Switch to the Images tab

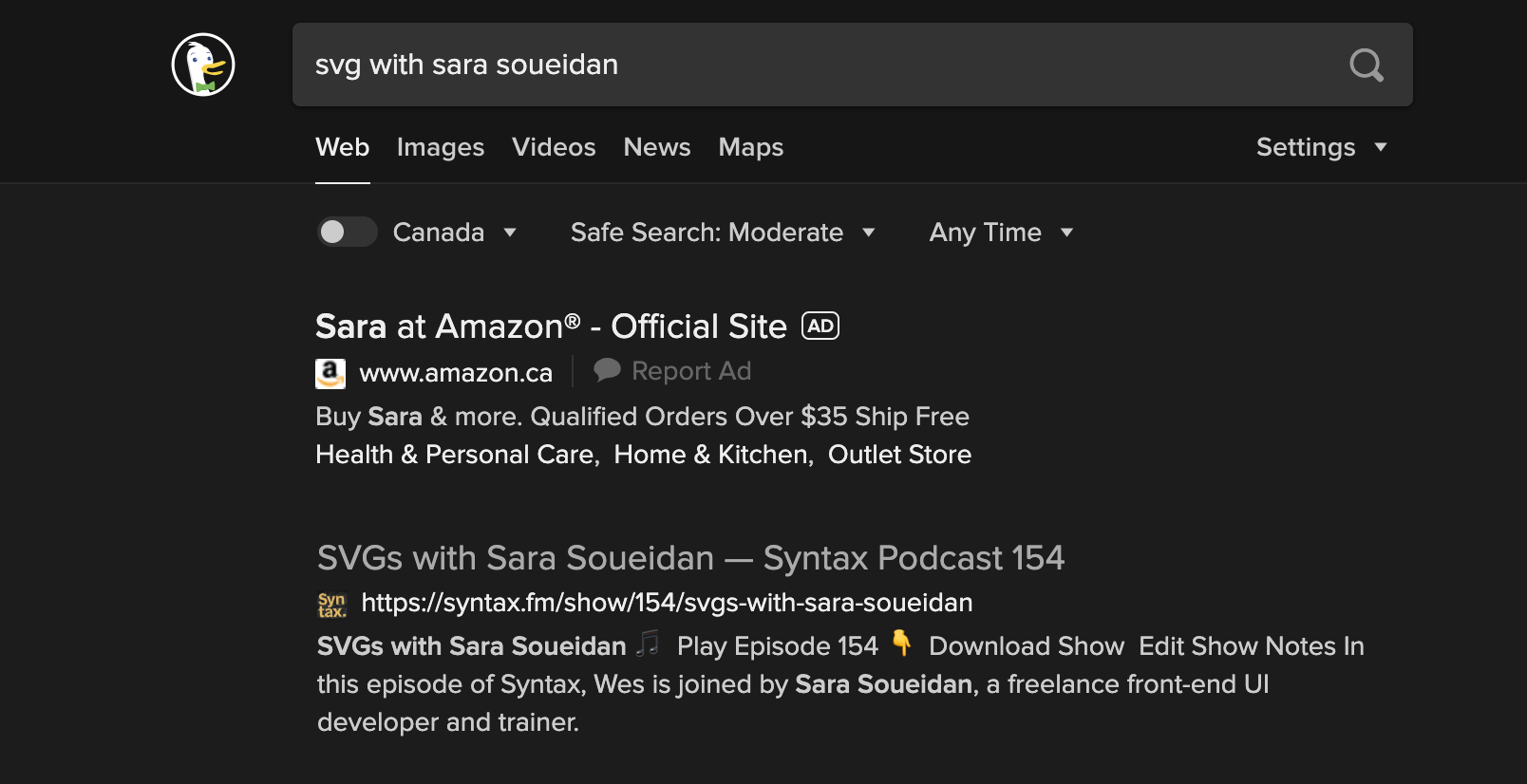click(x=440, y=147)
